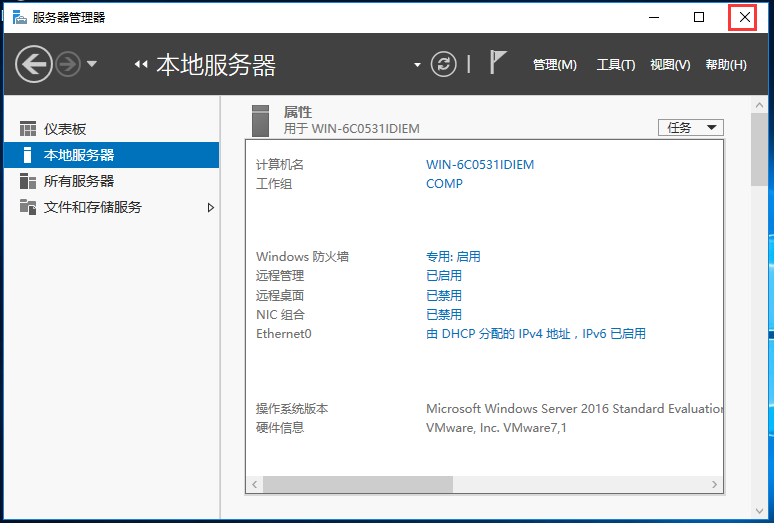Go back with the left arrow button

point(34,64)
